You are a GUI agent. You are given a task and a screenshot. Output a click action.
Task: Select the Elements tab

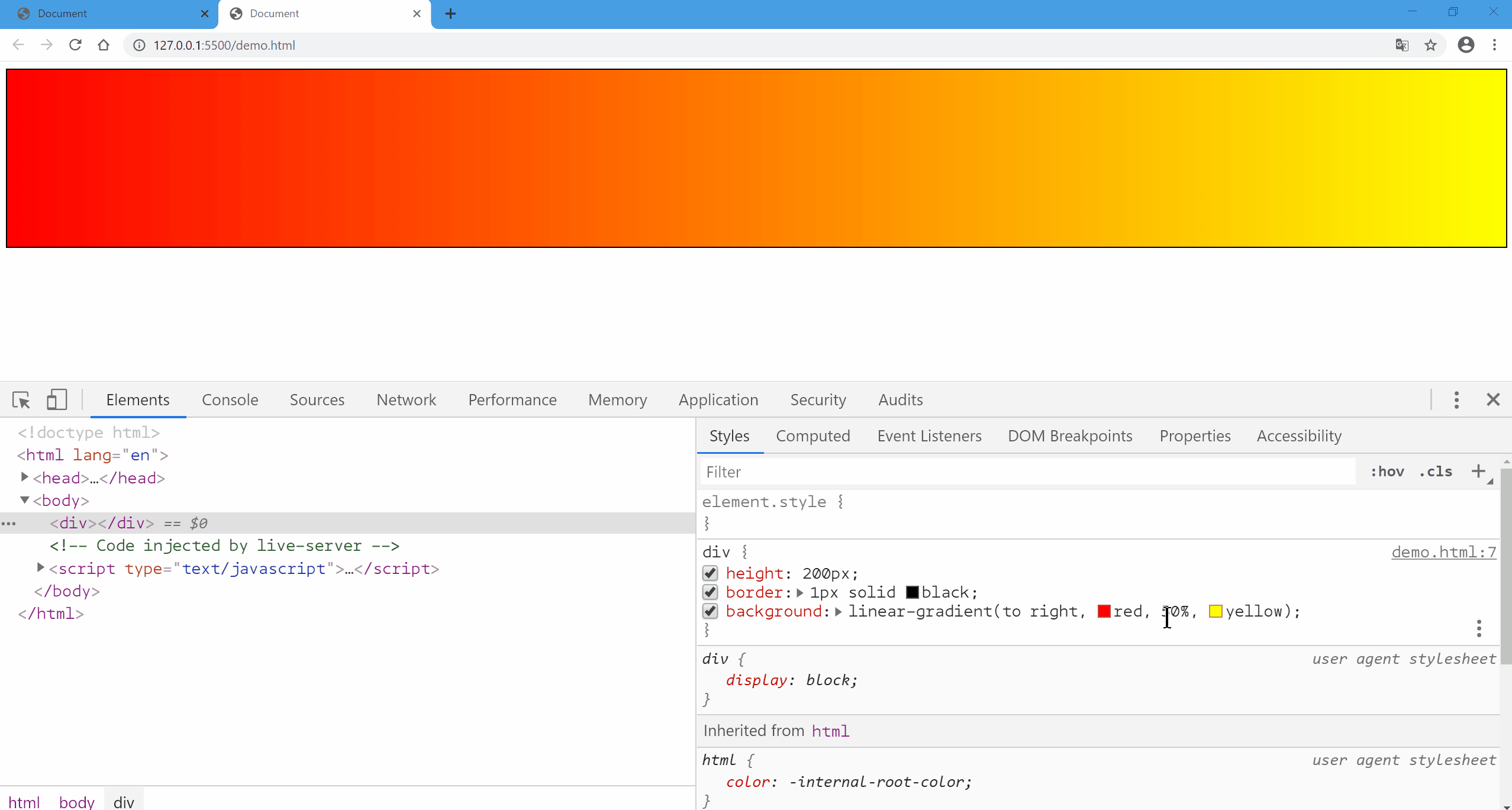(x=138, y=400)
